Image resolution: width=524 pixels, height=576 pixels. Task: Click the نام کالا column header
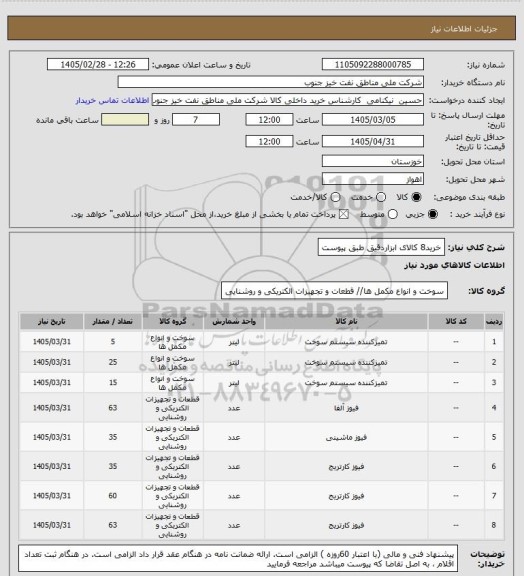click(x=346, y=321)
